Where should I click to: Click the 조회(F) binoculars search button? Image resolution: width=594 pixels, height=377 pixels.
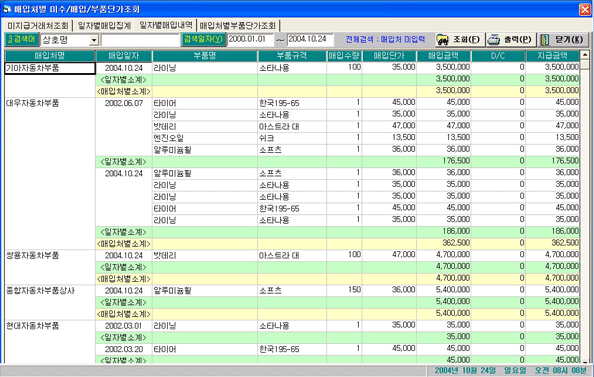tap(460, 39)
